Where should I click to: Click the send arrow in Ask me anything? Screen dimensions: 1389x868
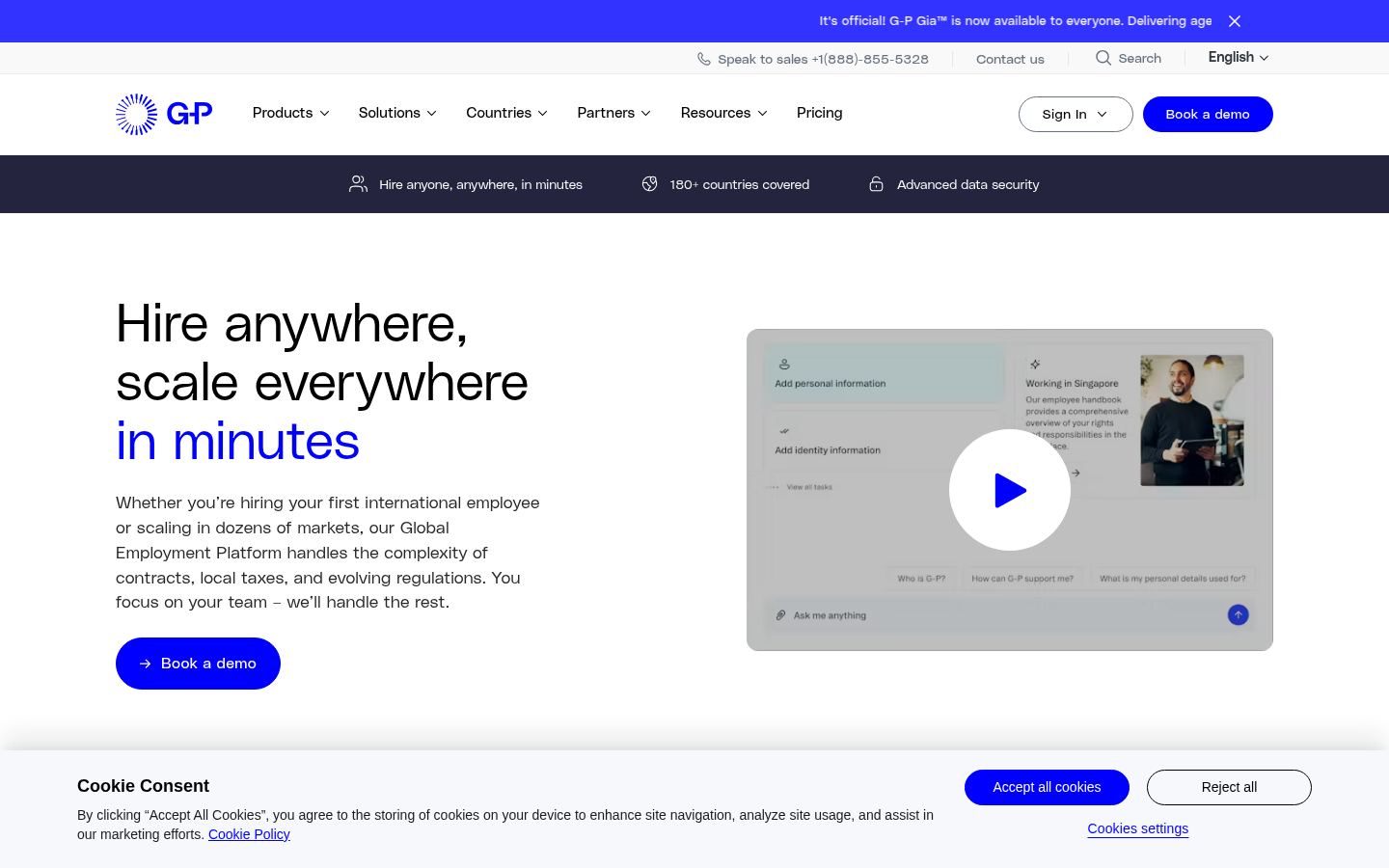[1238, 614]
